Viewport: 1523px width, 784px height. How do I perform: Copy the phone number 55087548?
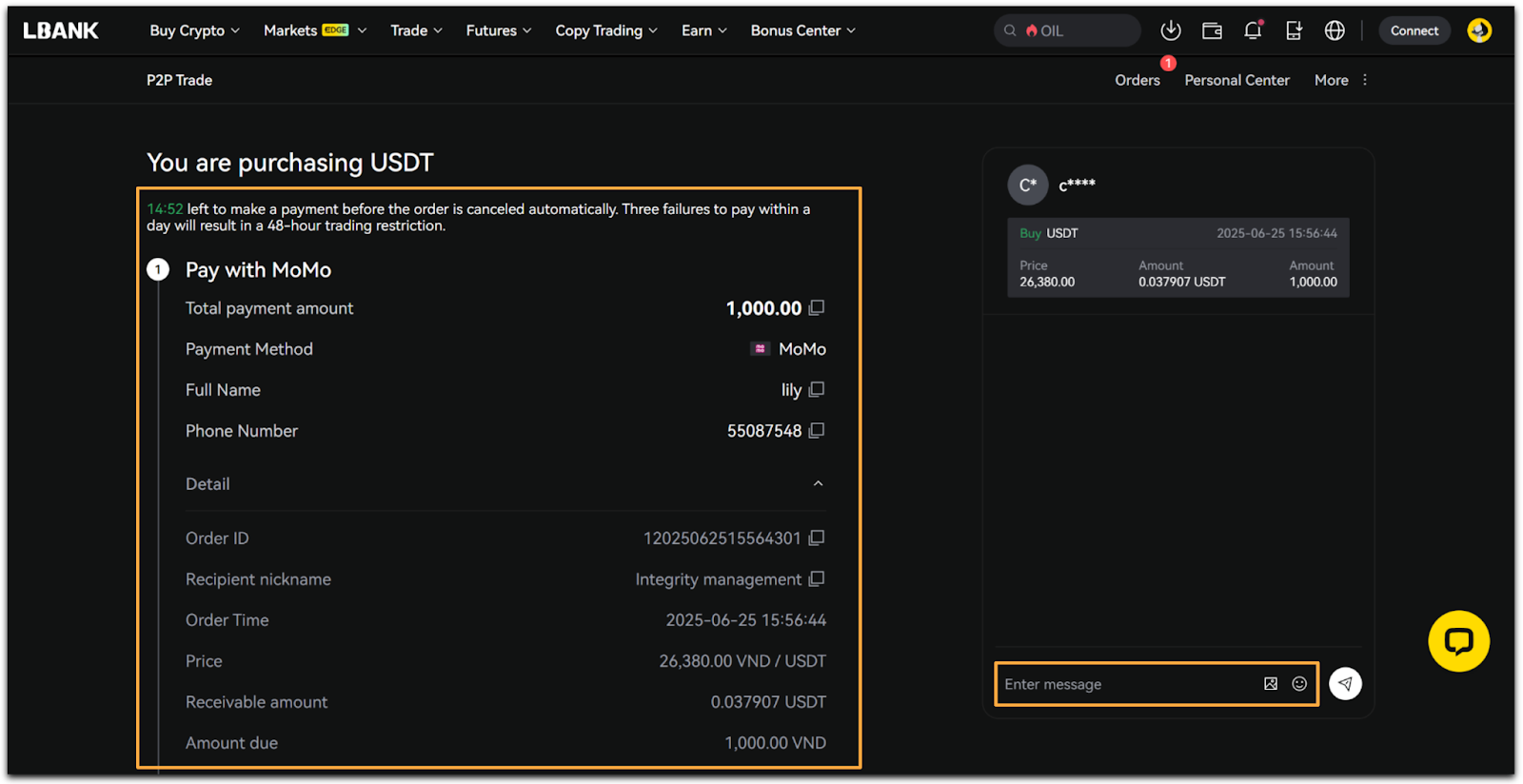(x=816, y=431)
